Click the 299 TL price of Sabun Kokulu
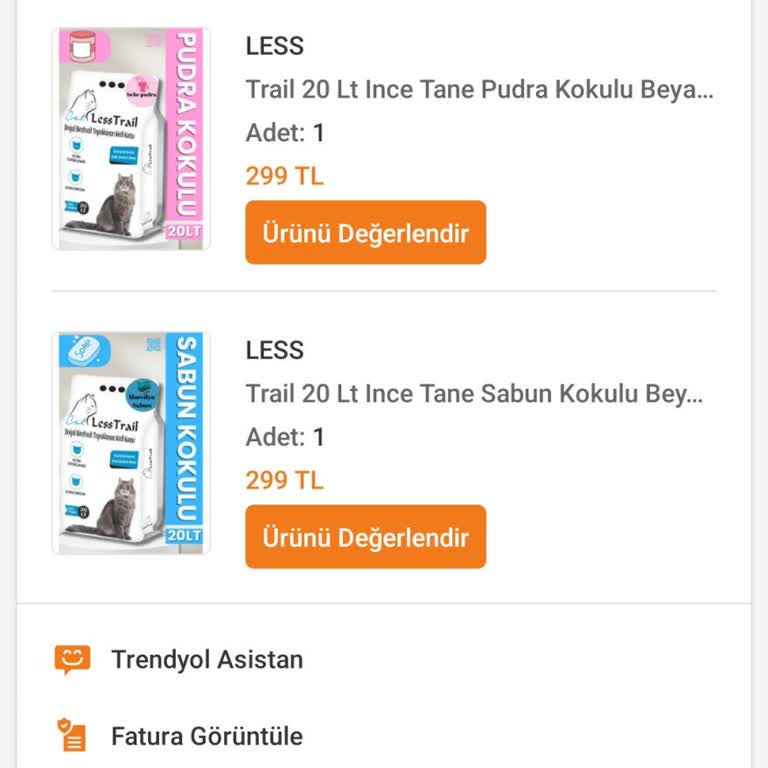Screen dimensions: 768x768 pos(284,480)
